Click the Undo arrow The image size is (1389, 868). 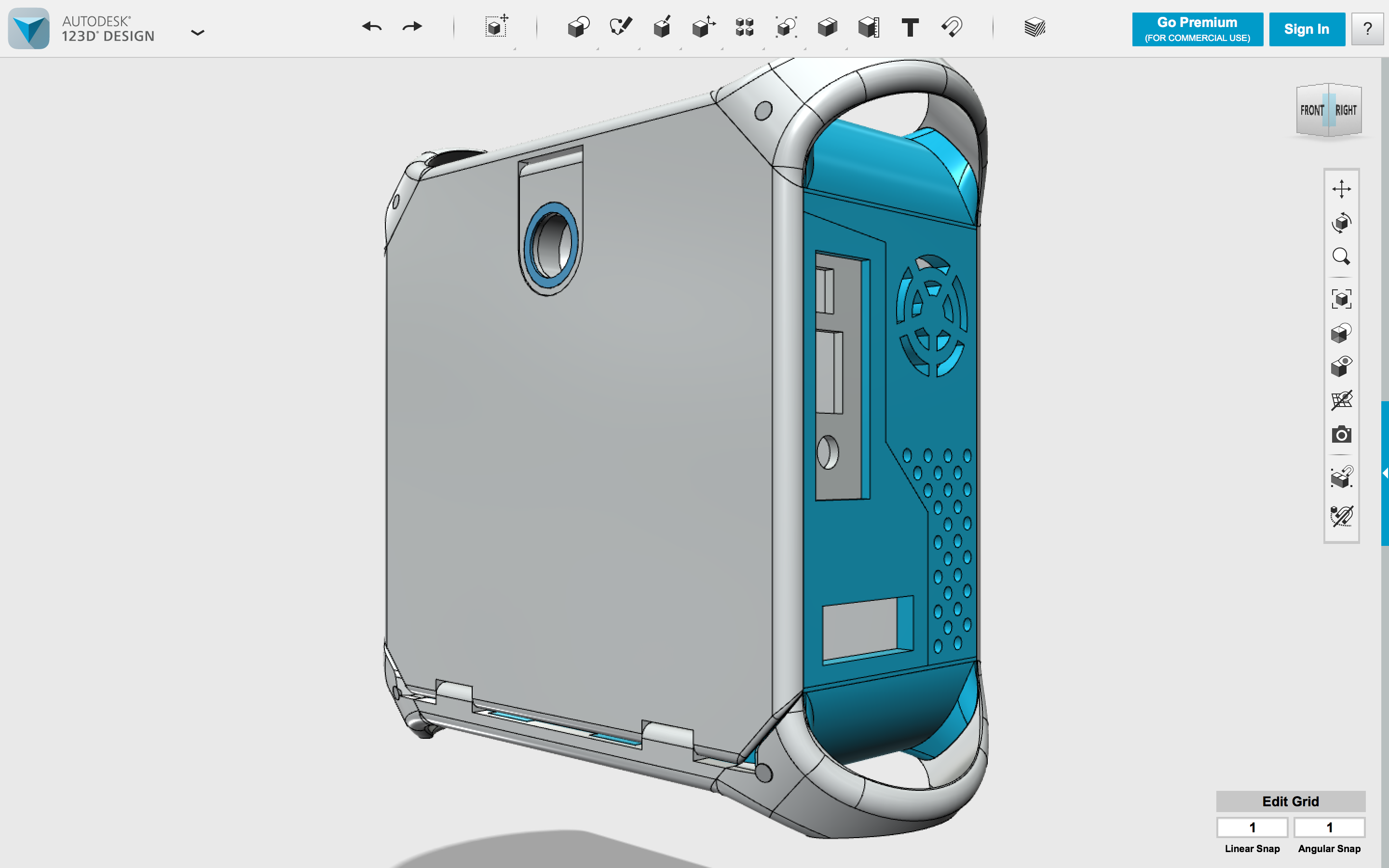(372, 27)
